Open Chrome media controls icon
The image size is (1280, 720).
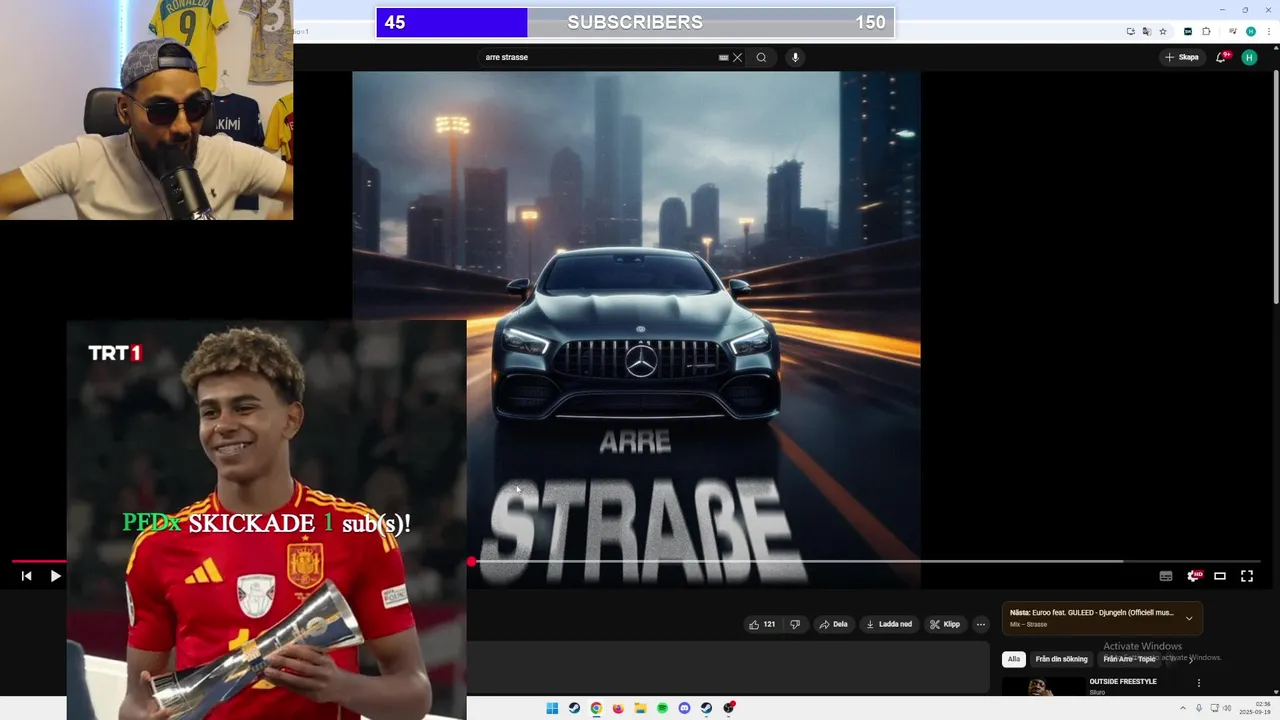pyautogui.click(x=1233, y=31)
